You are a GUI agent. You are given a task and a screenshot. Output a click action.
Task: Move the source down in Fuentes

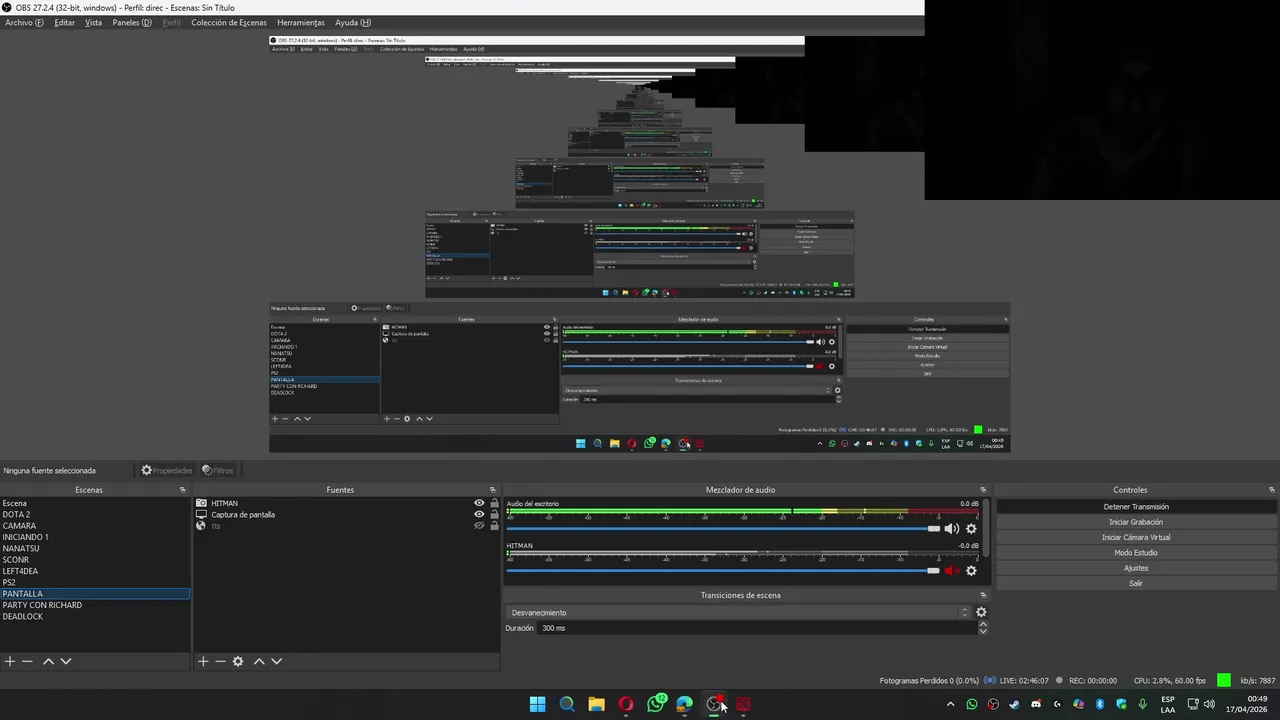tap(277, 661)
